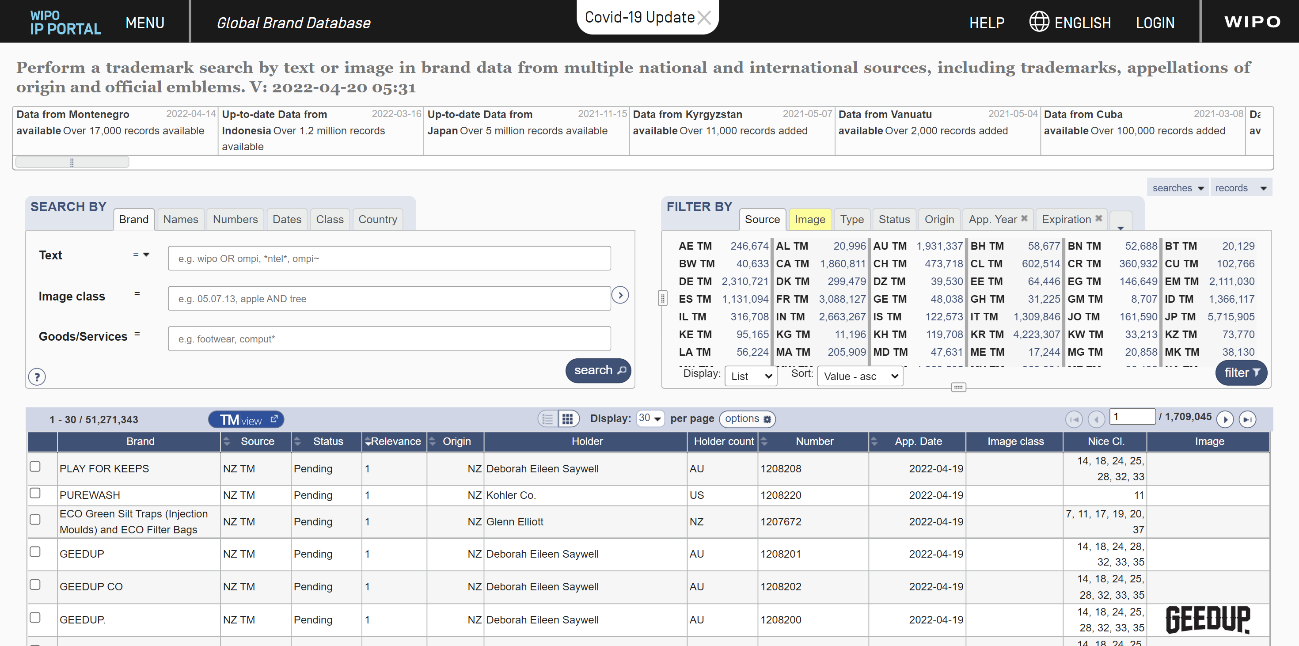Remove the Expiration filter tab
1299x646 pixels.
tap(1098, 219)
